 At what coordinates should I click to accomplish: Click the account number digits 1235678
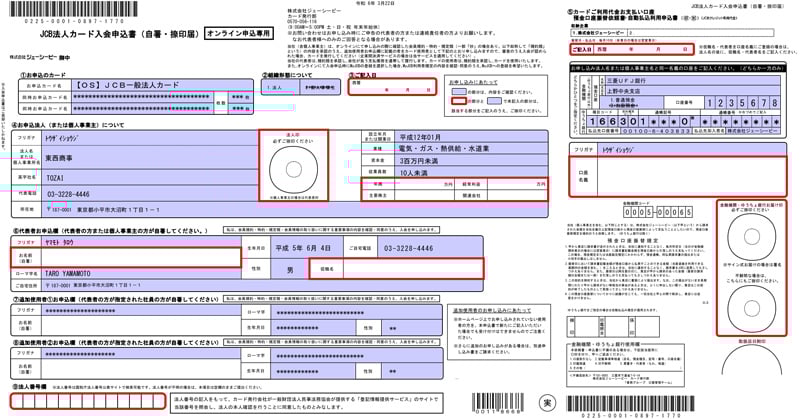coord(743,103)
